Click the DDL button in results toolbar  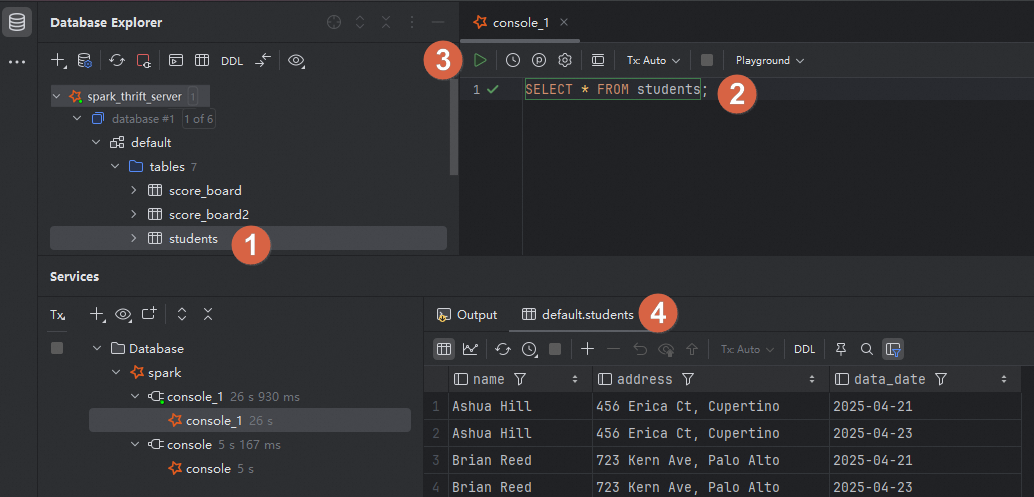click(x=805, y=349)
